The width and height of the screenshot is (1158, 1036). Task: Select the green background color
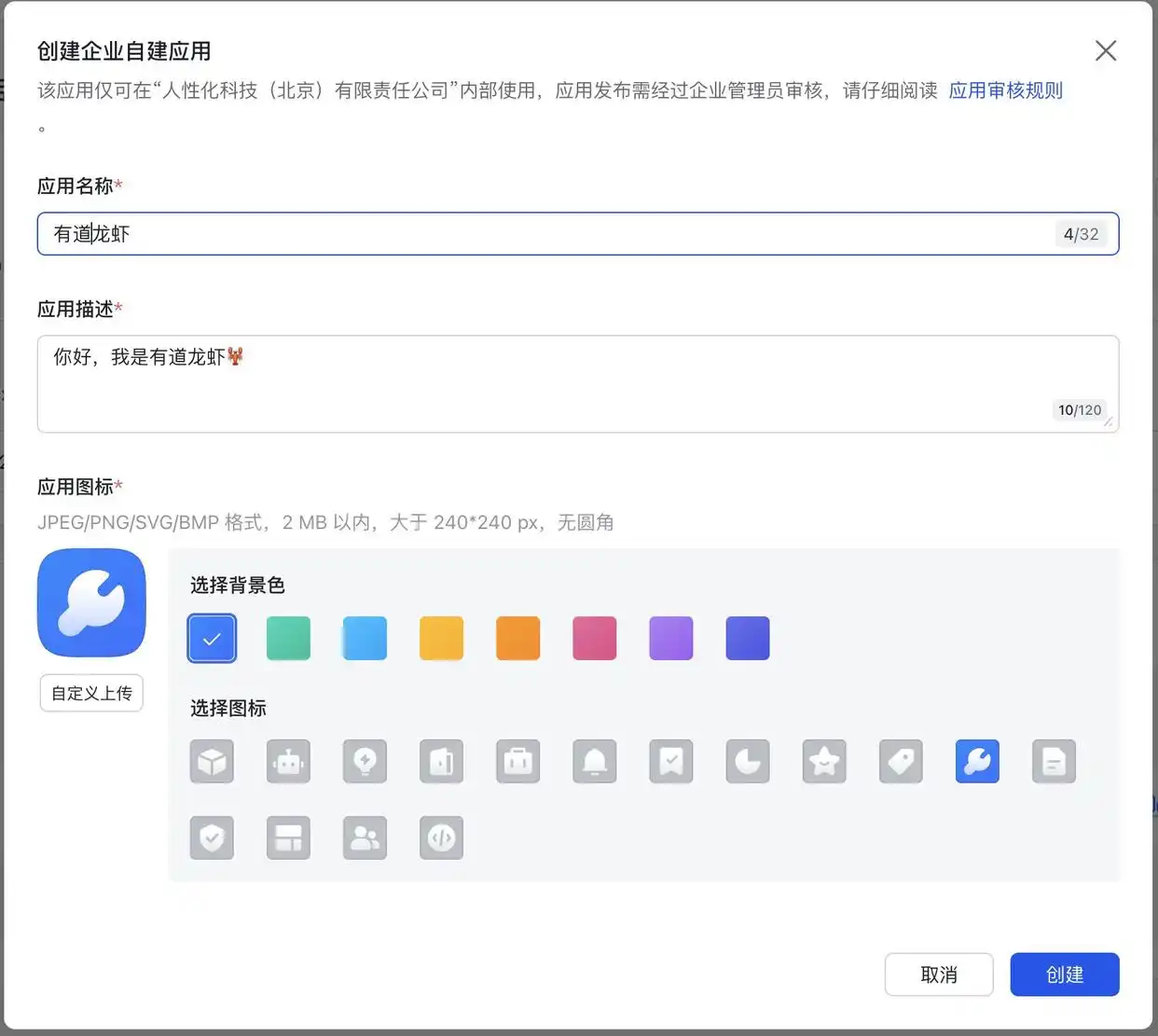(x=288, y=638)
